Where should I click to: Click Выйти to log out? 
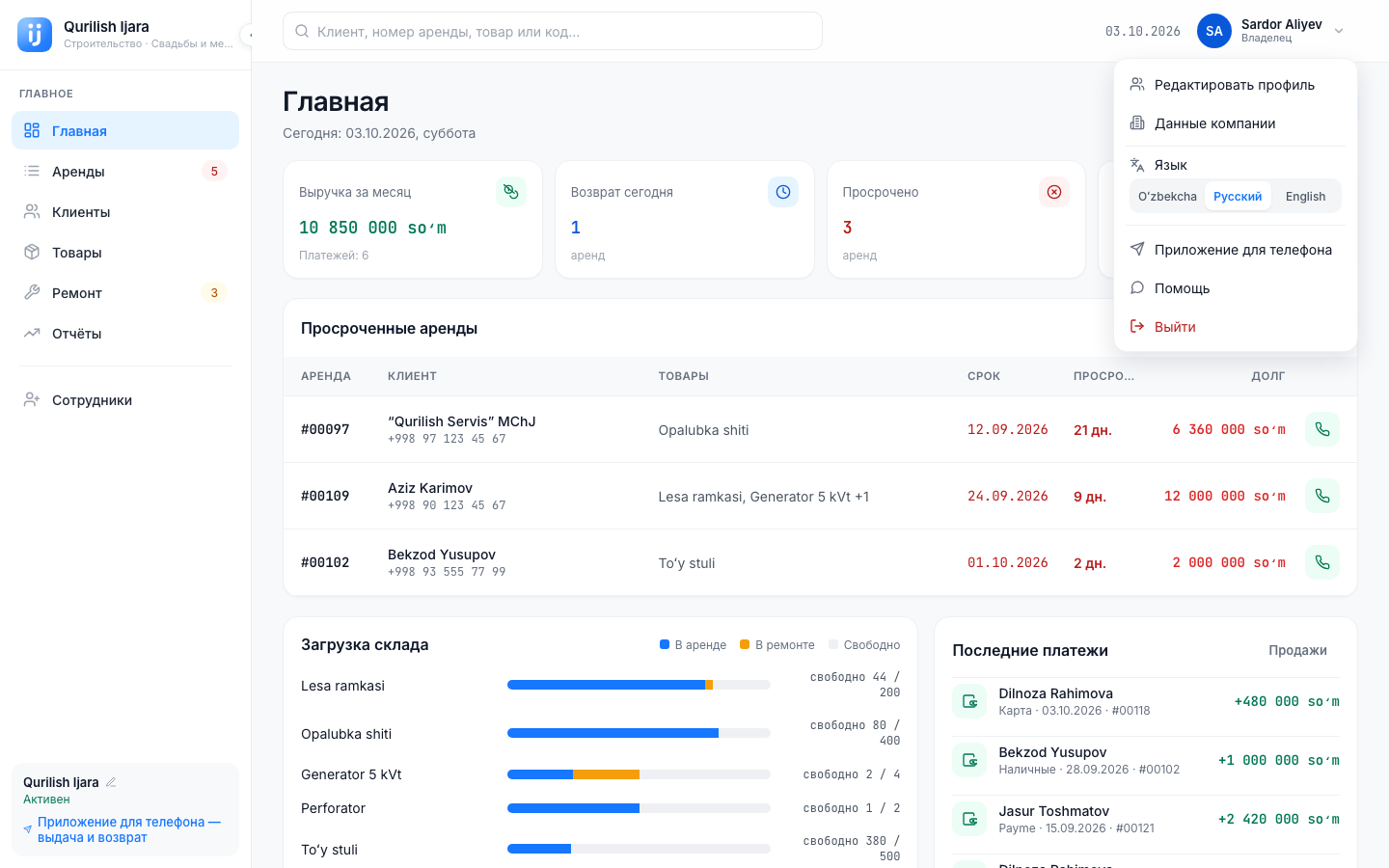click(x=1236, y=327)
